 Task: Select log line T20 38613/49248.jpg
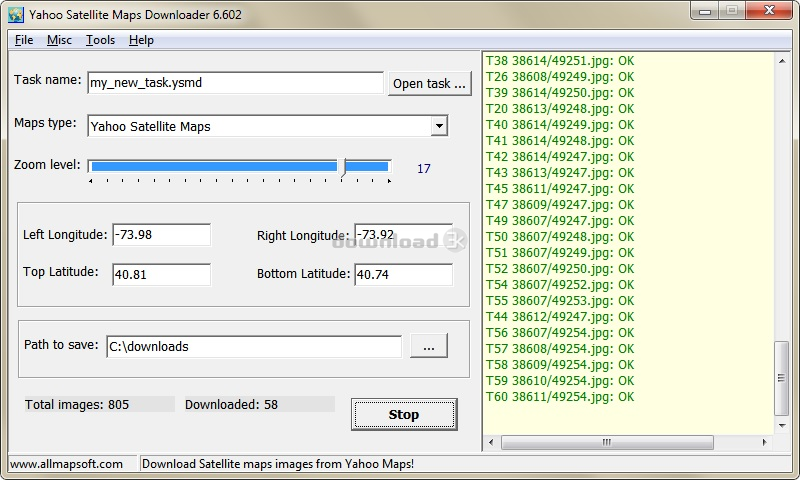pos(560,109)
